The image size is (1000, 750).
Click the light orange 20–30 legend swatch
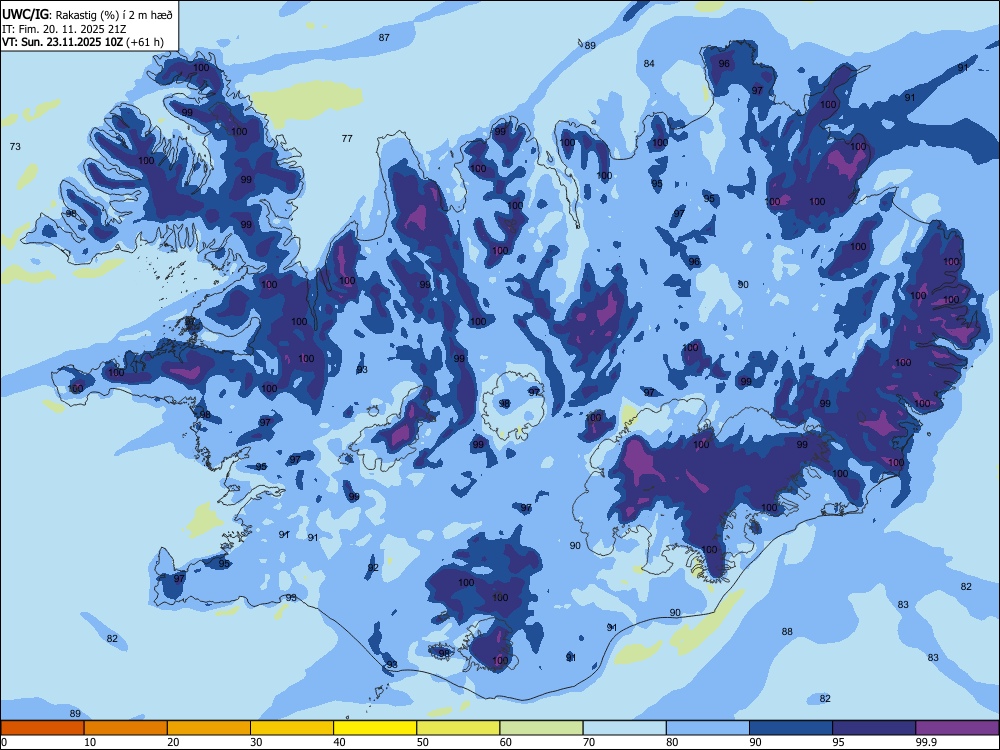click(209, 728)
